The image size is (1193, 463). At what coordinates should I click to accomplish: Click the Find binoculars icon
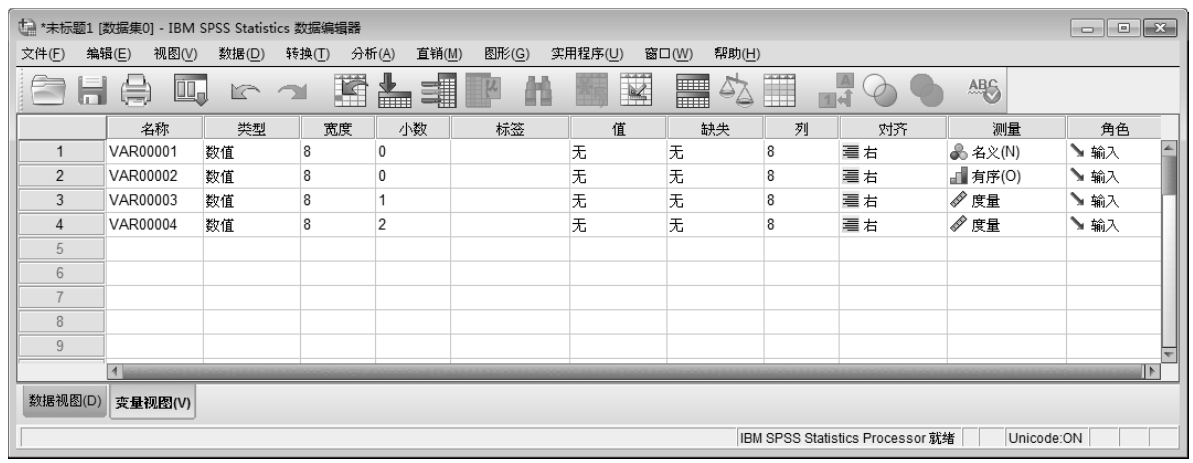click(536, 91)
